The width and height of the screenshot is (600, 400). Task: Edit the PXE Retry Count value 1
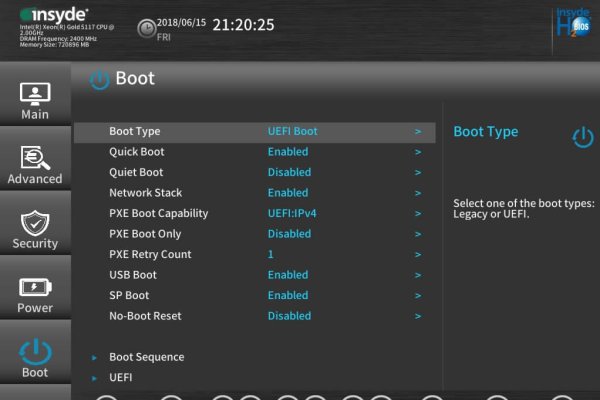[271, 254]
